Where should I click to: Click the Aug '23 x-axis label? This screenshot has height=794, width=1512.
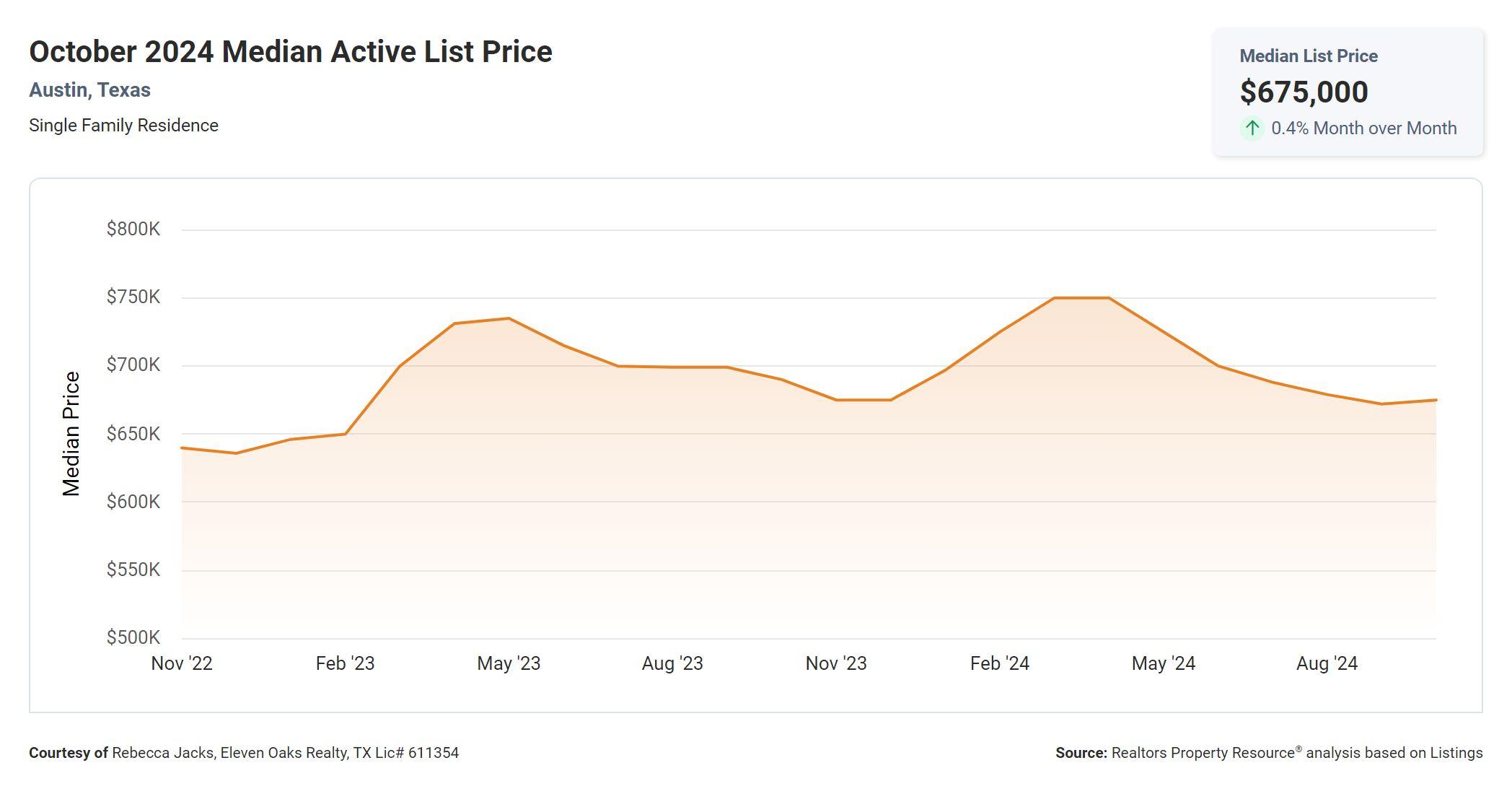[672, 663]
